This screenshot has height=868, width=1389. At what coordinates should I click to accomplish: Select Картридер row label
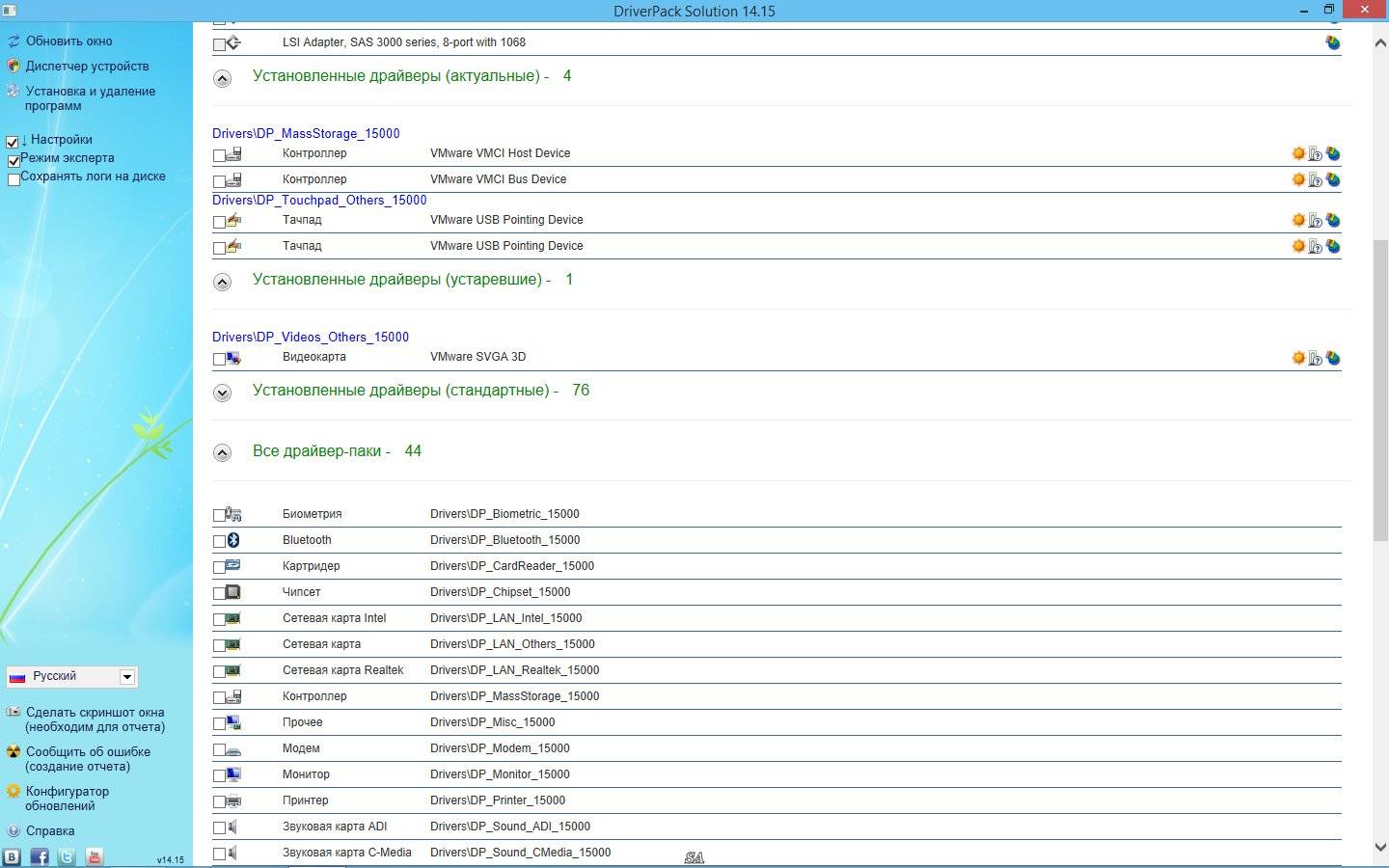(x=311, y=566)
